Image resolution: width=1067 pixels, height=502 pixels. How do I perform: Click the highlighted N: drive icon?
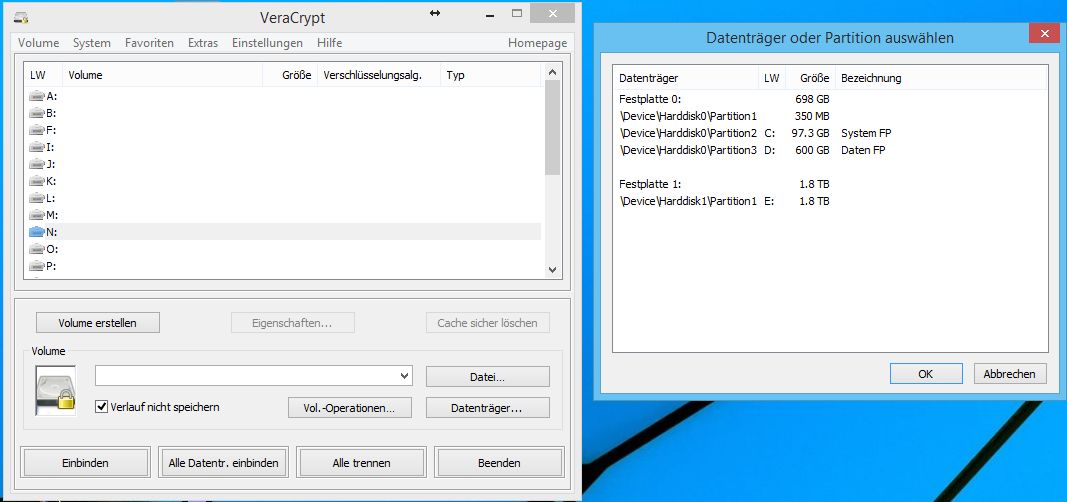[x=36, y=232]
